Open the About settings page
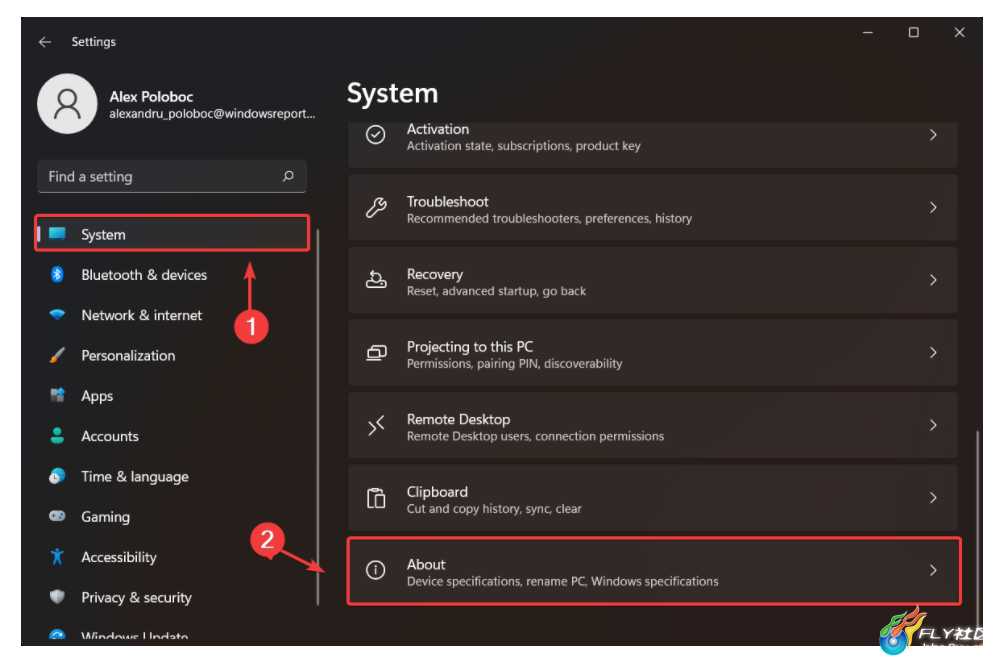The height and width of the screenshot is (663, 1003). pyautogui.click(x=654, y=570)
